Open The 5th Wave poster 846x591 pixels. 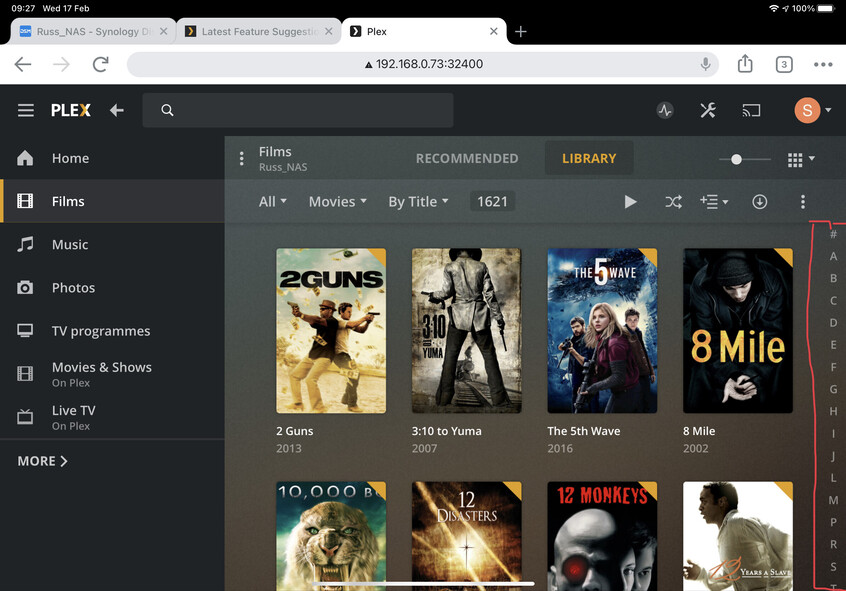[x=602, y=331]
